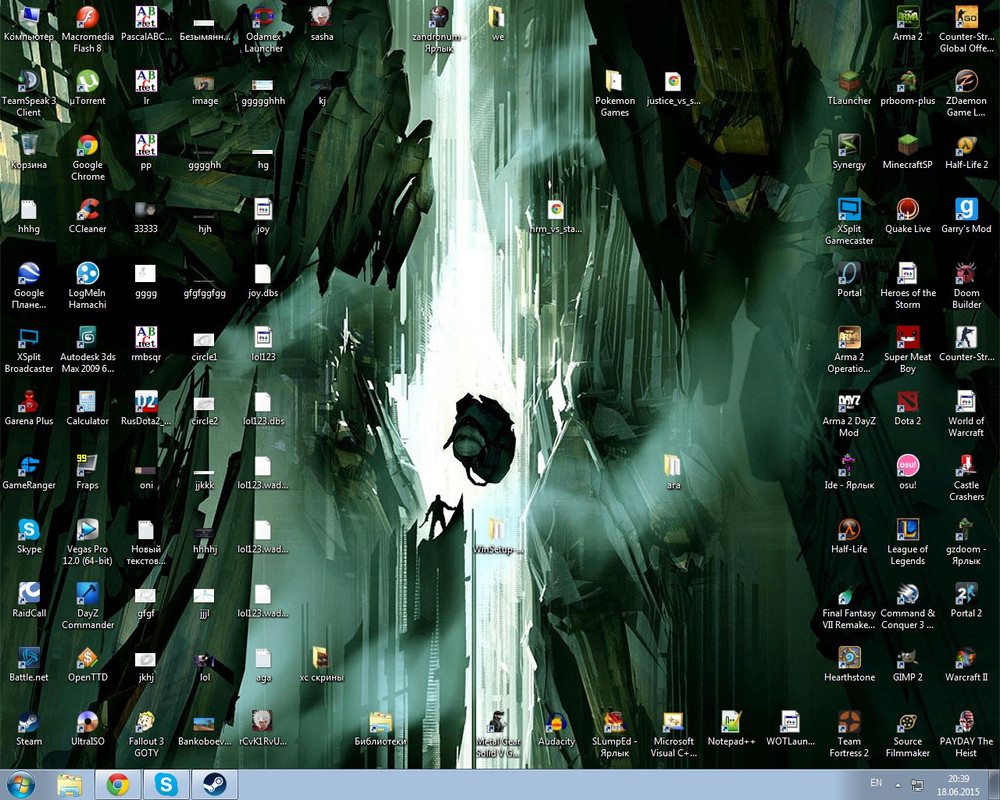Screen dimensions: 1000x800
Task: Open the Hearthstone desktop shortcut
Action: point(849,665)
